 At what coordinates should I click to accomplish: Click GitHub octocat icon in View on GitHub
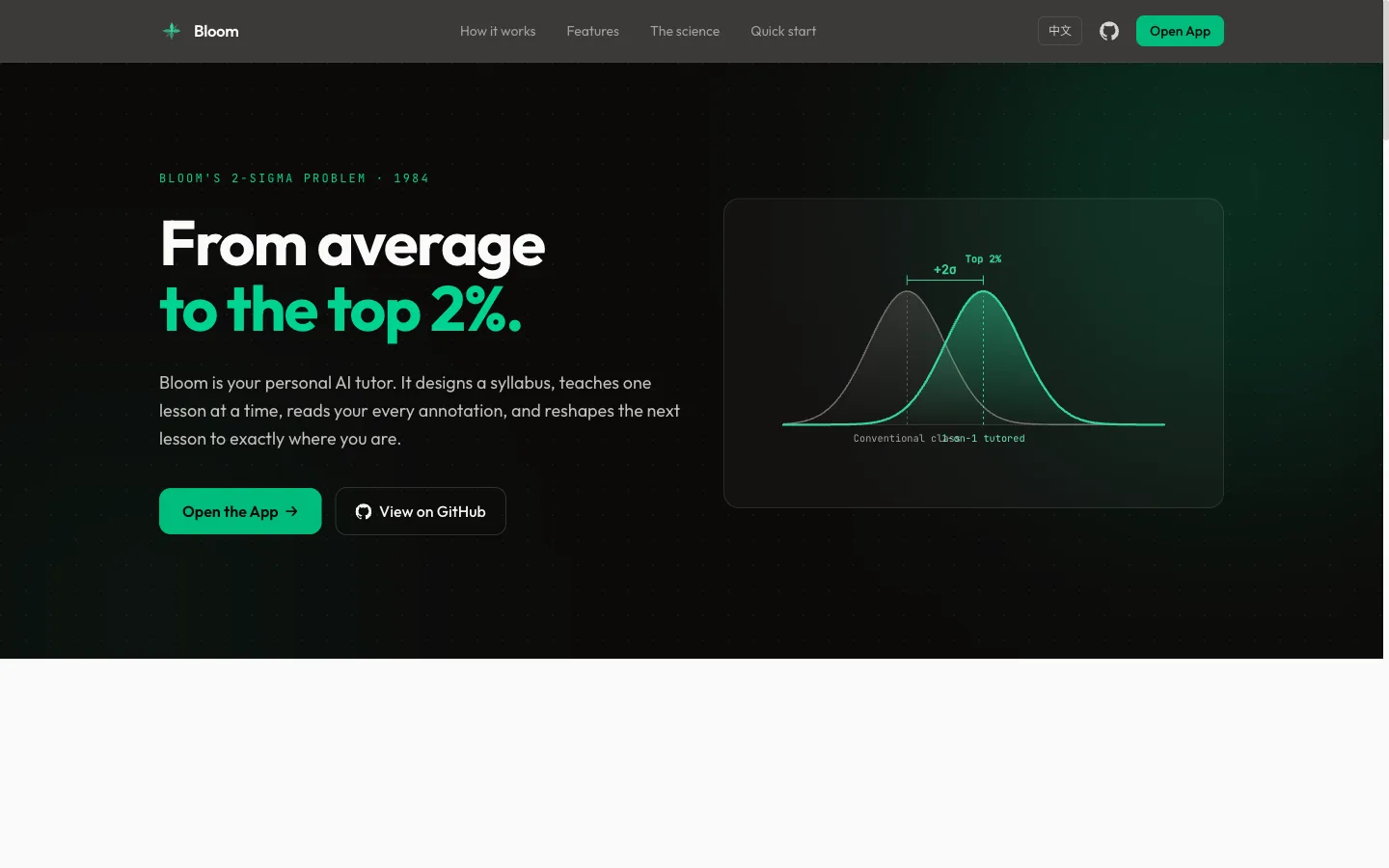point(364,511)
